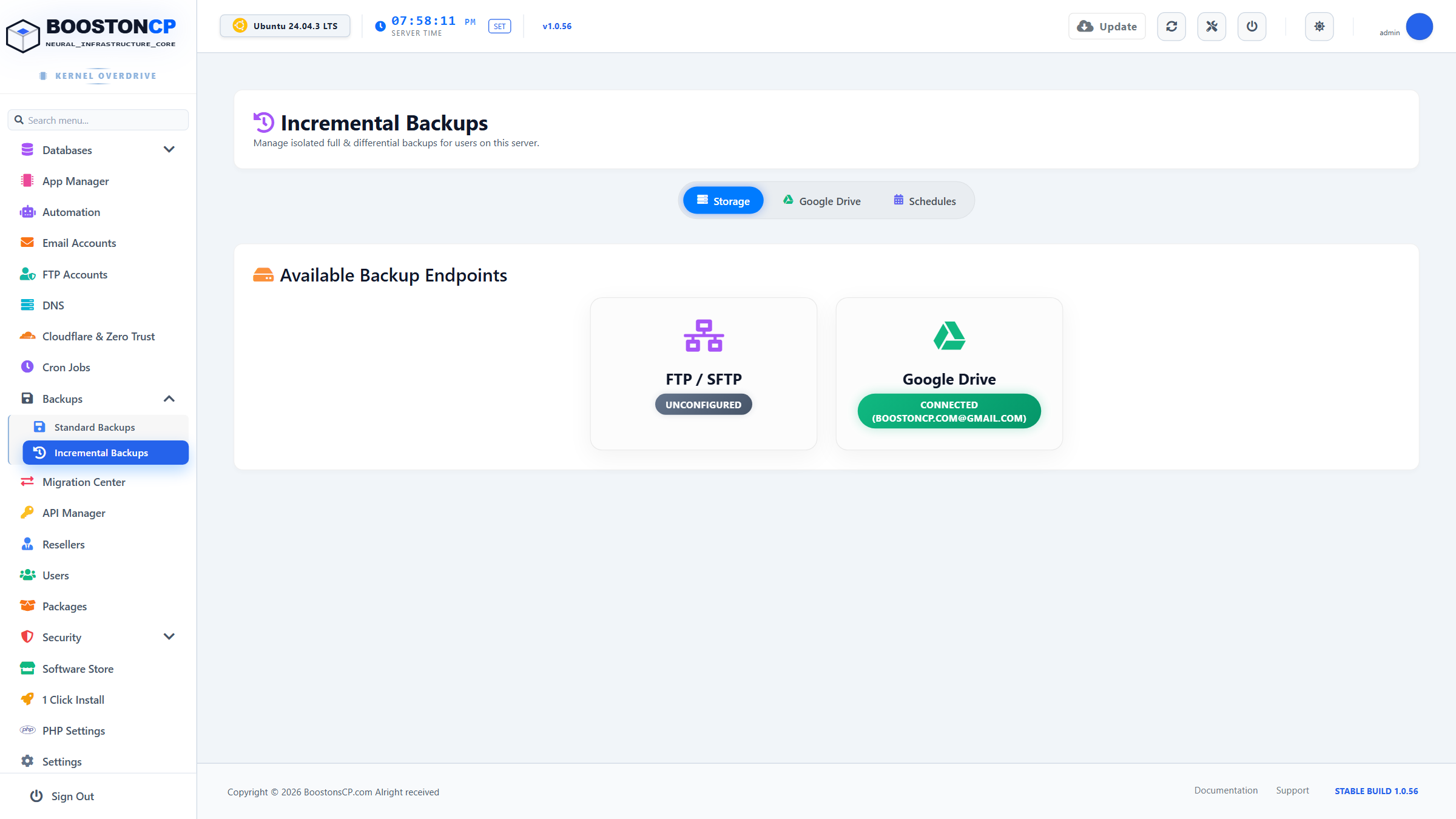
Task: Collapse the Backups submenu chevron
Action: pyautogui.click(x=169, y=399)
